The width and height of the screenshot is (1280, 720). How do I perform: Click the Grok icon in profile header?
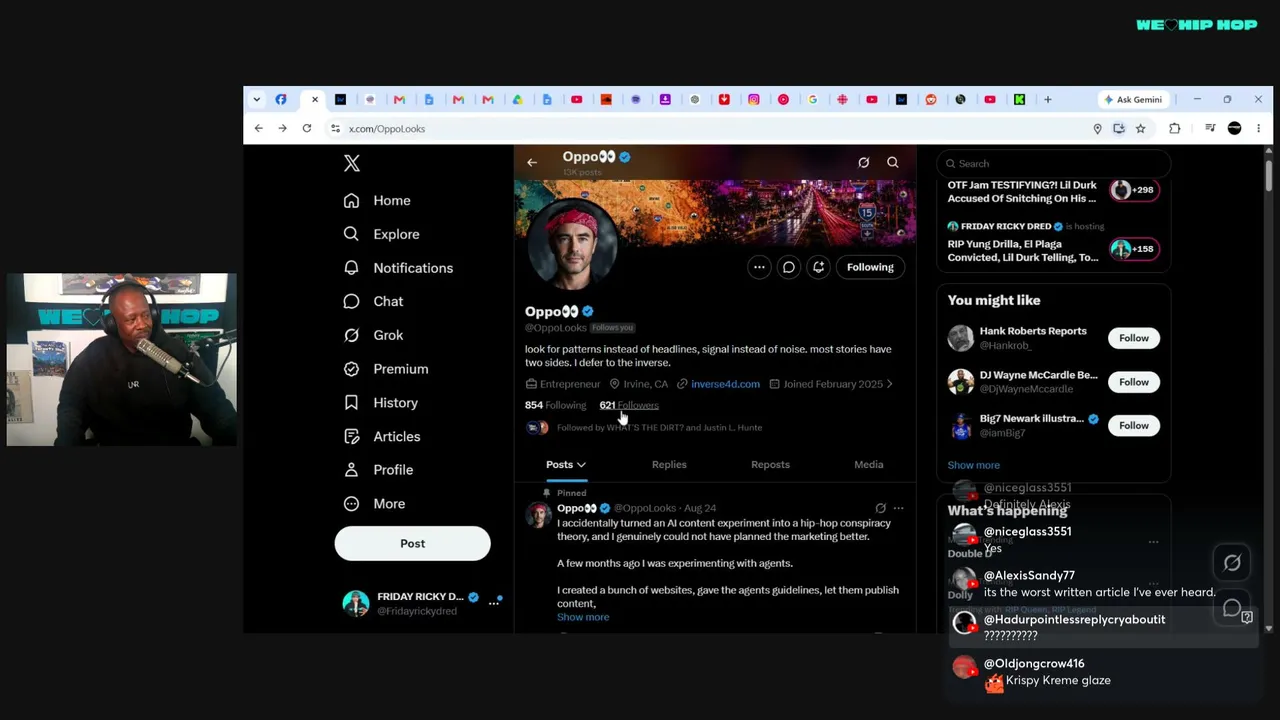coord(864,162)
